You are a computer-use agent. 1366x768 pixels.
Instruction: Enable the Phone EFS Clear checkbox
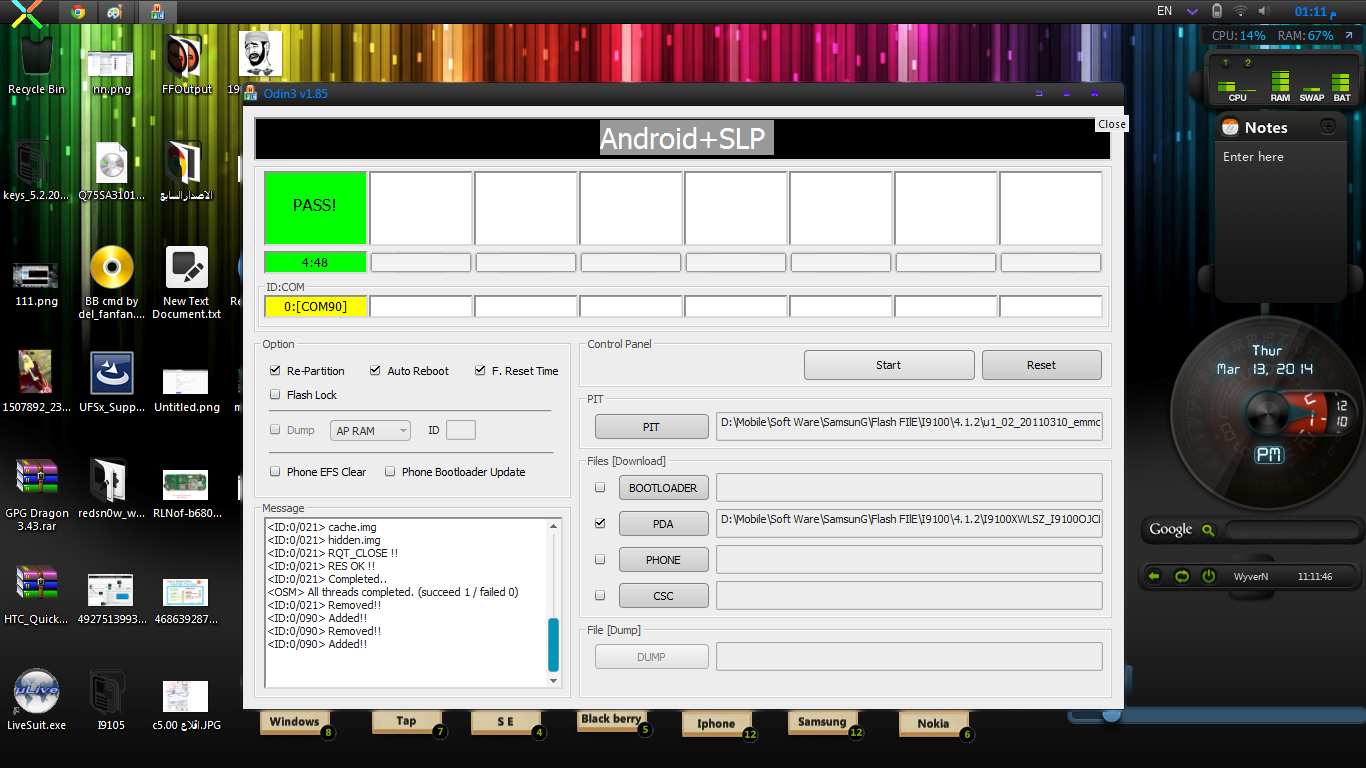point(275,472)
